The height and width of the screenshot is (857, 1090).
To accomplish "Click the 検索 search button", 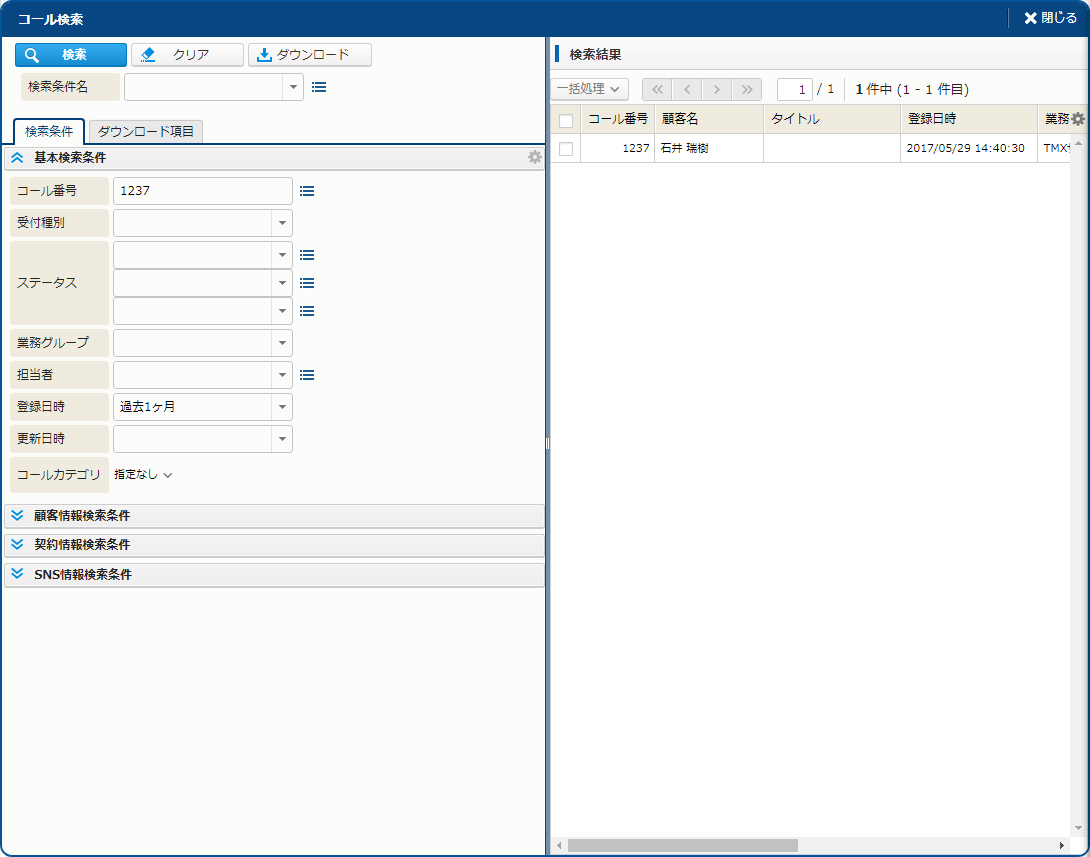I will click(x=71, y=55).
